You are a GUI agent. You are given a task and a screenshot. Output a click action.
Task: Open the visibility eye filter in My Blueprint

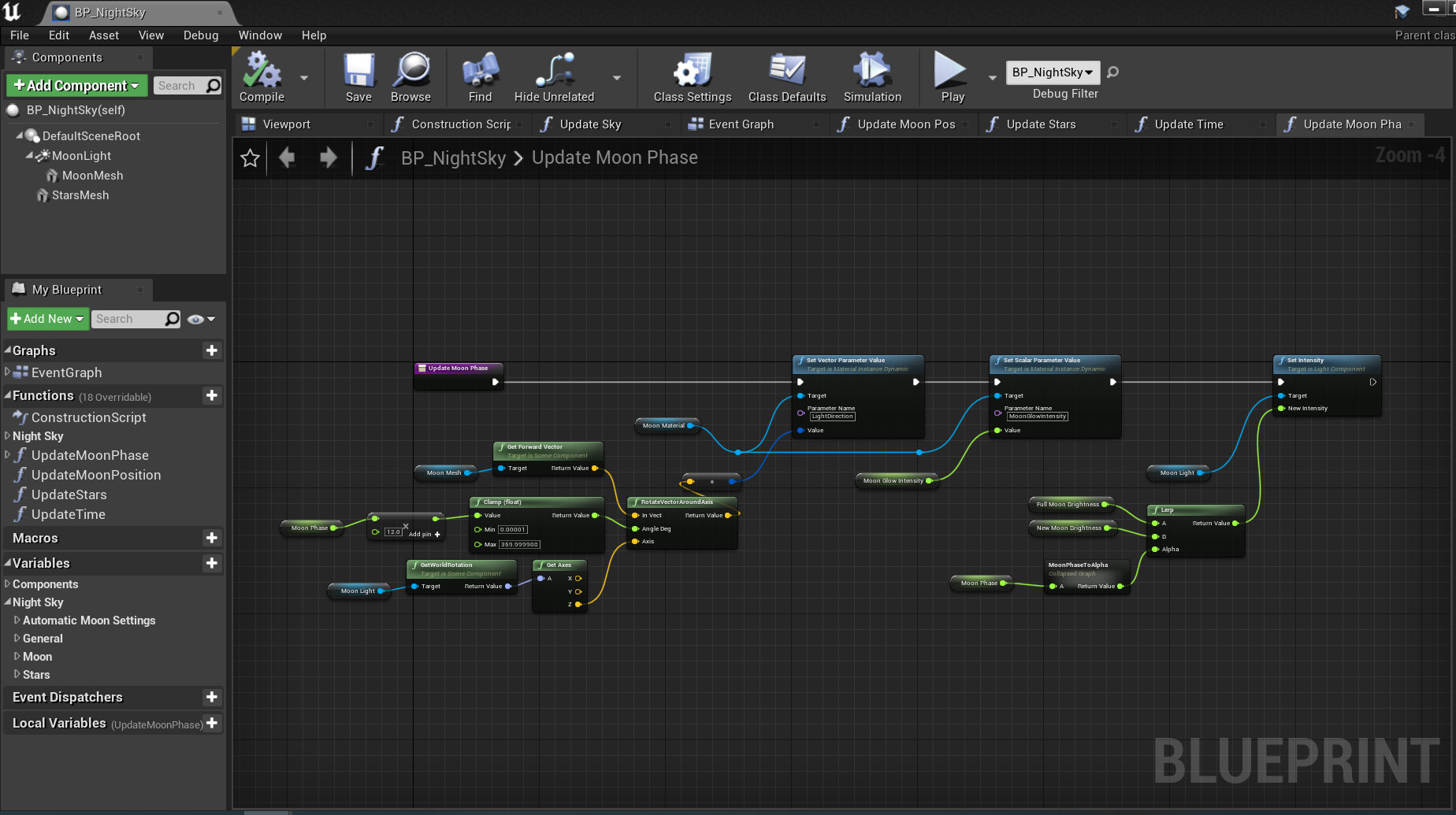195,318
